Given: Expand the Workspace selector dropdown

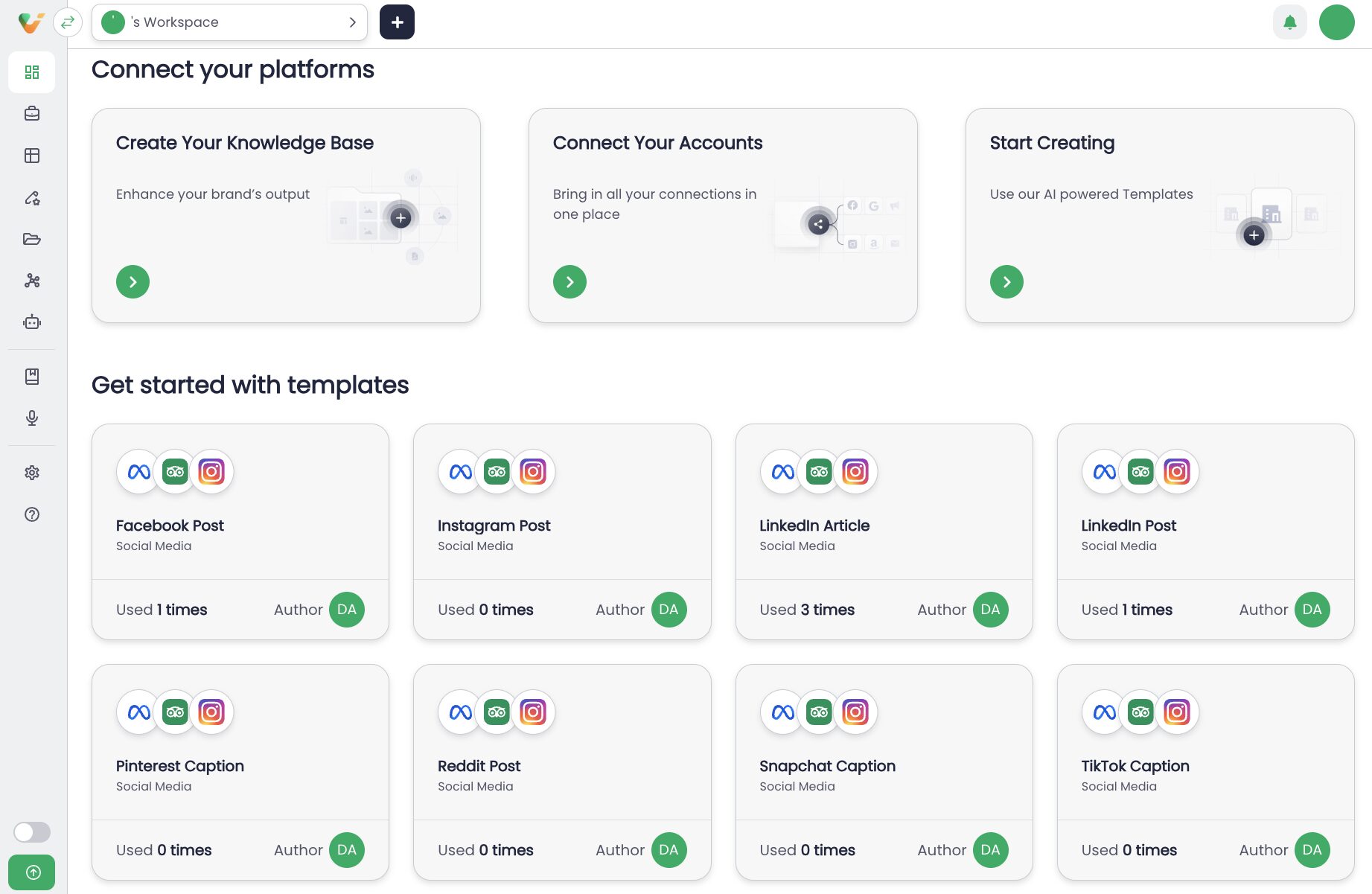Looking at the screenshot, I should [x=229, y=22].
